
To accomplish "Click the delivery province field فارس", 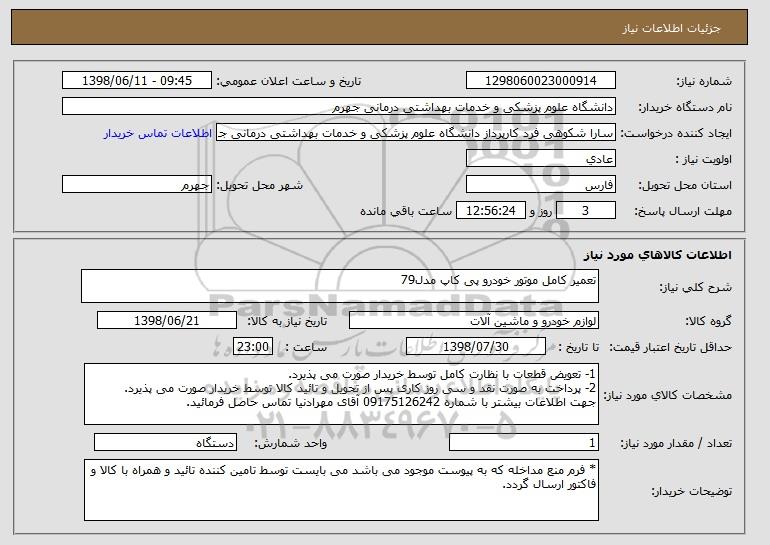I will [541, 185].
